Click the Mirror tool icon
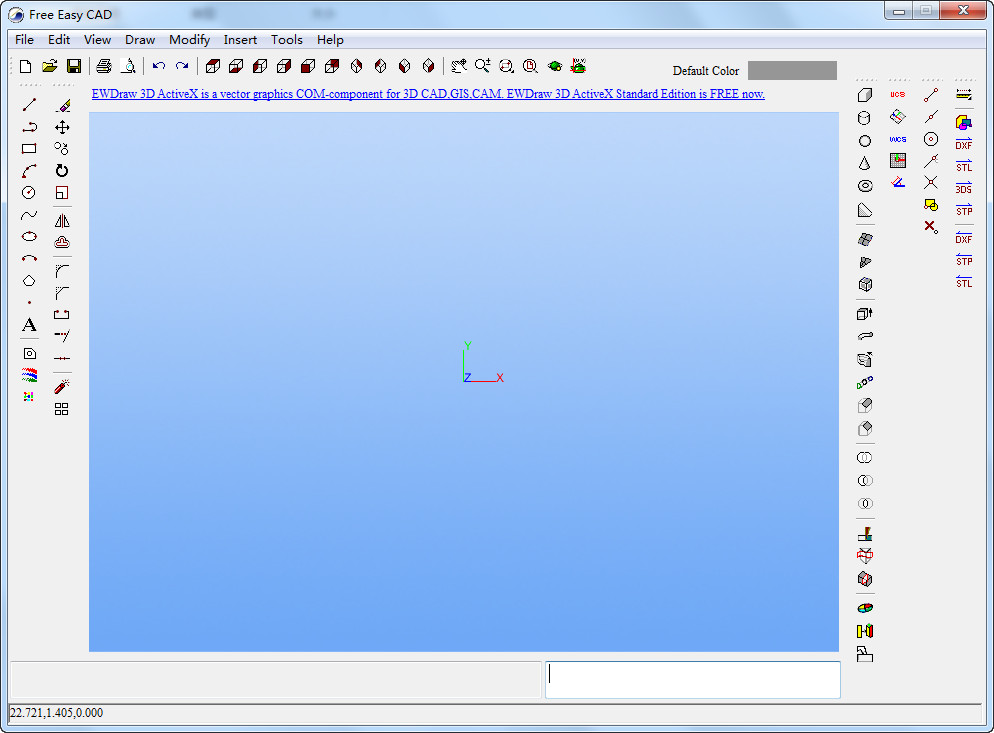This screenshot has width=994, height=733. pyautogui.click(x=62, y=221)
